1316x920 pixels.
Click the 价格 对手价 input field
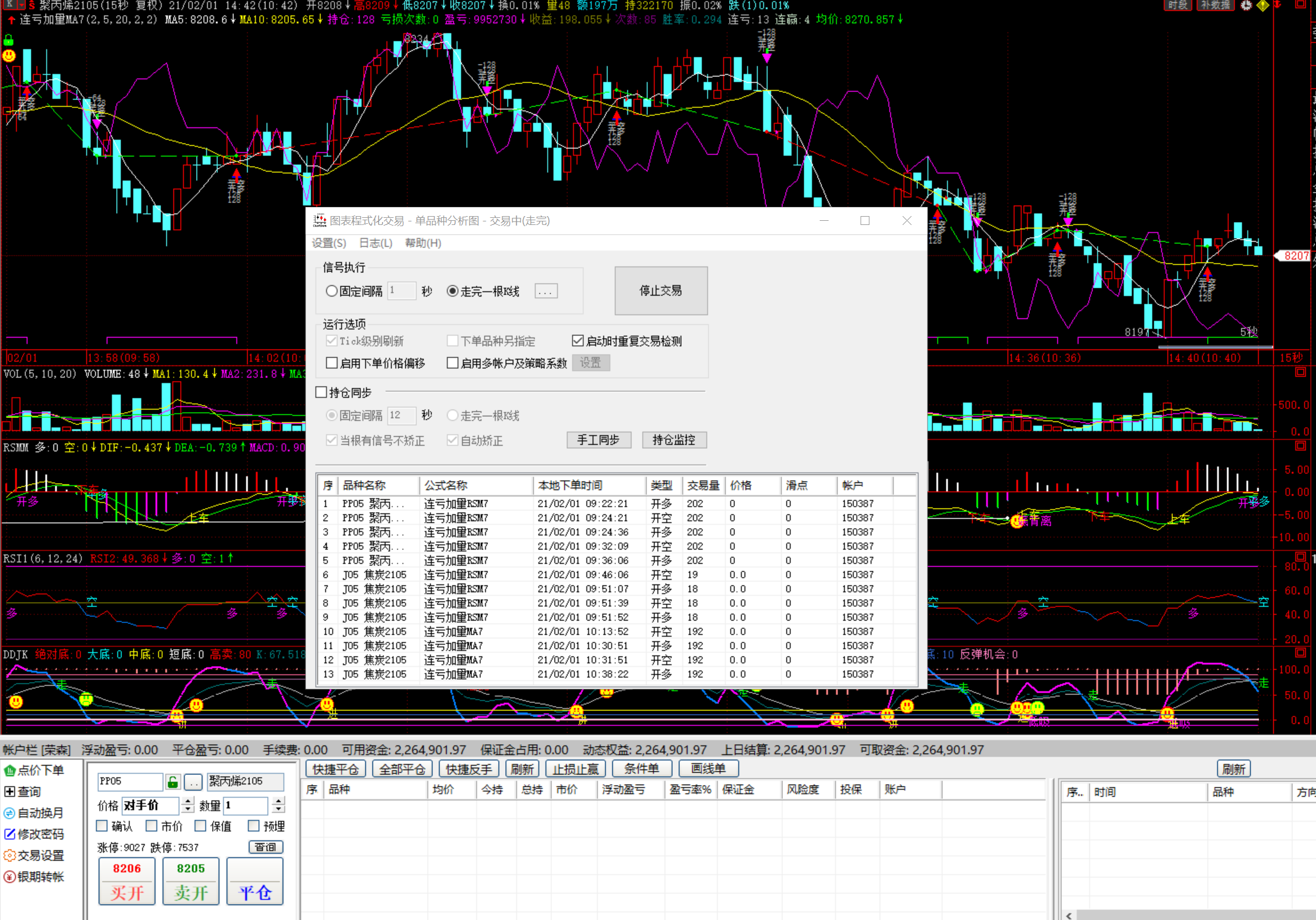pyautogui.click(x=150, y=805)
